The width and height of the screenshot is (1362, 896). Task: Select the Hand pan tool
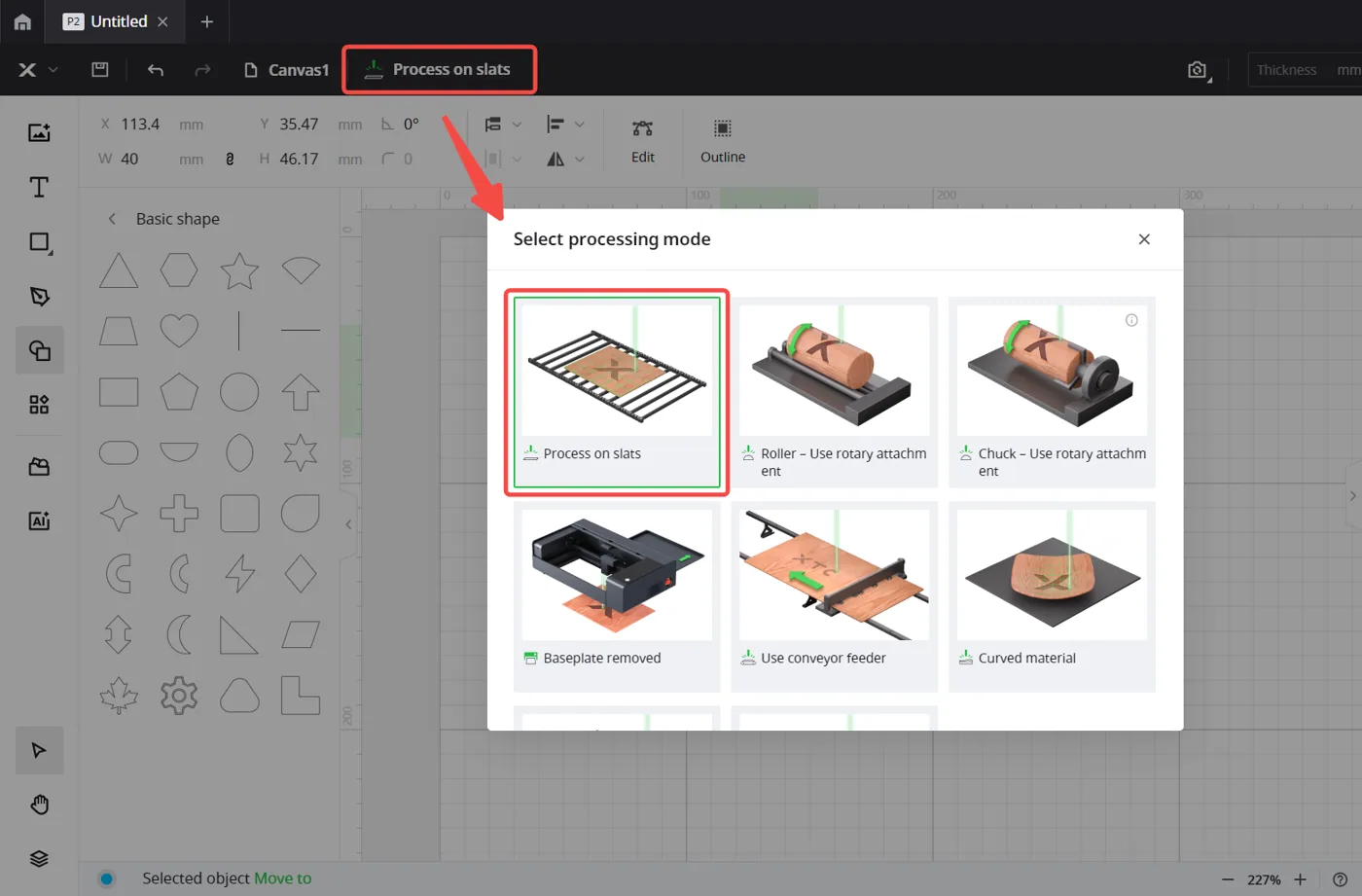click(x=39, y=805)
